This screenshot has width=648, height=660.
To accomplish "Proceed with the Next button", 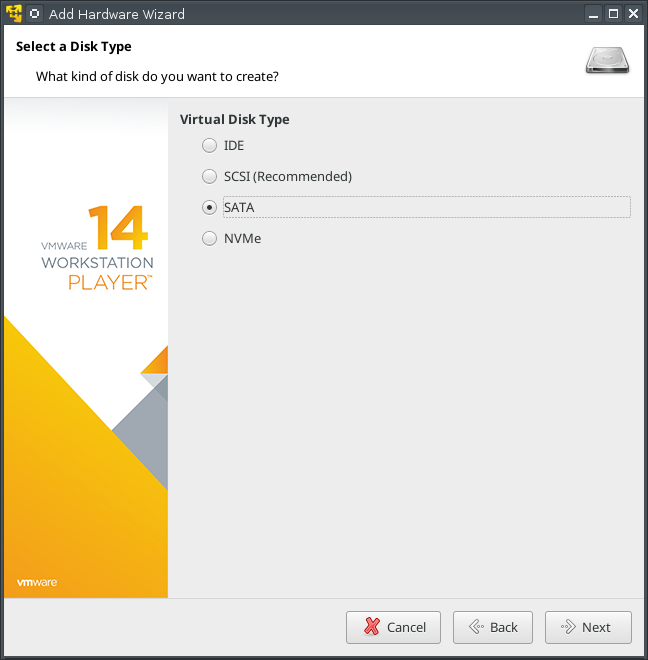I will 588,627.
